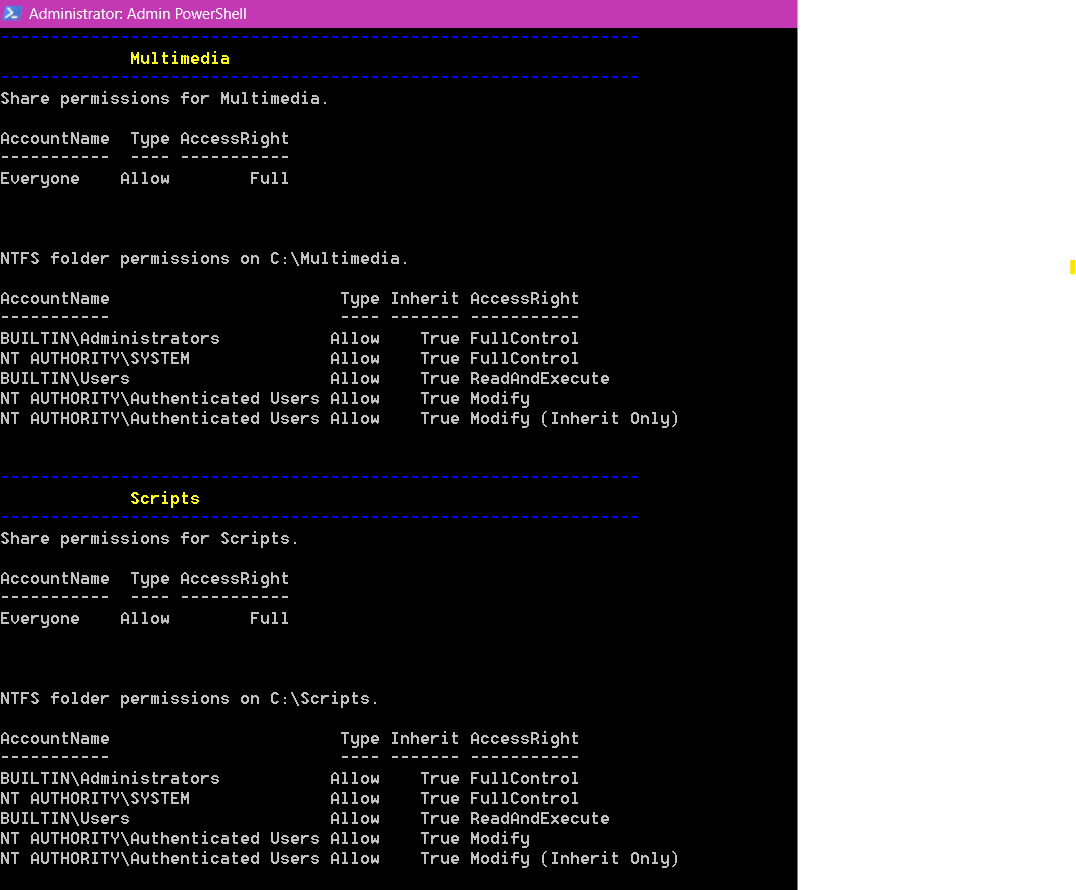Select the yellow 'Scripts' section heading
Viewport: 1076px width, 890px height.
[165, 498]
